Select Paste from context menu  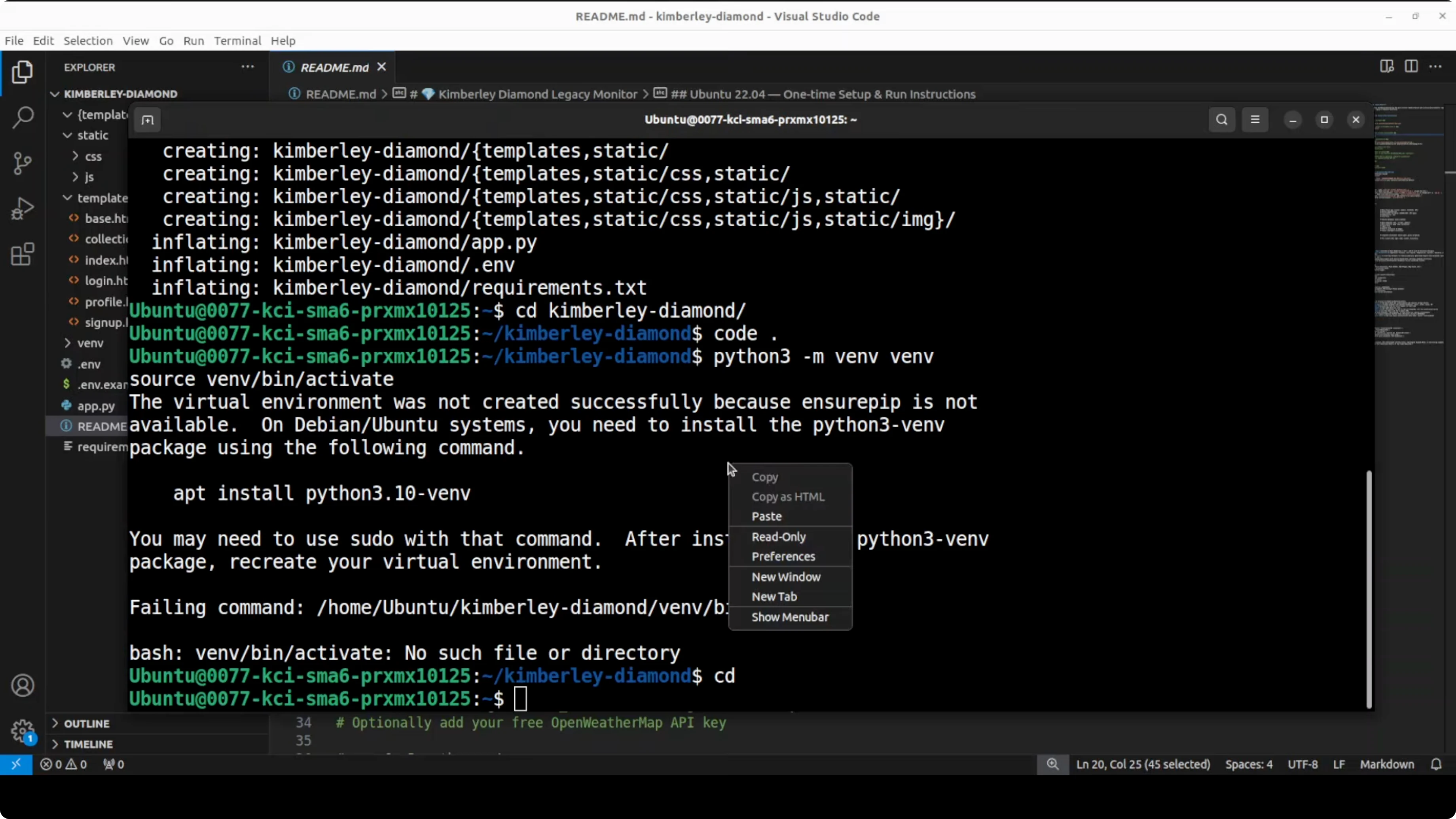[x=766, y=517]
